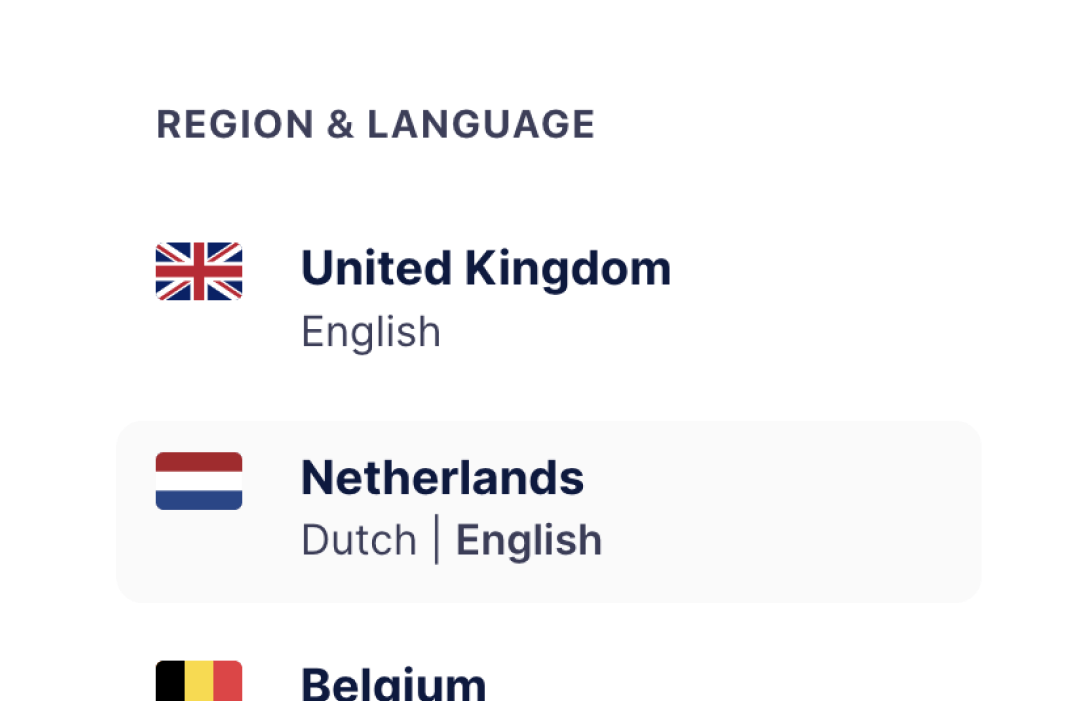Click the blue stripe of Netherlands flag
The image size is (1092, 701).
[199, 500]
